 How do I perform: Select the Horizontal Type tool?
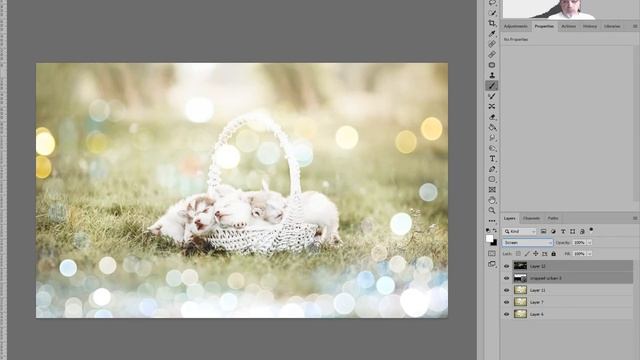click(x=492, y=158)
